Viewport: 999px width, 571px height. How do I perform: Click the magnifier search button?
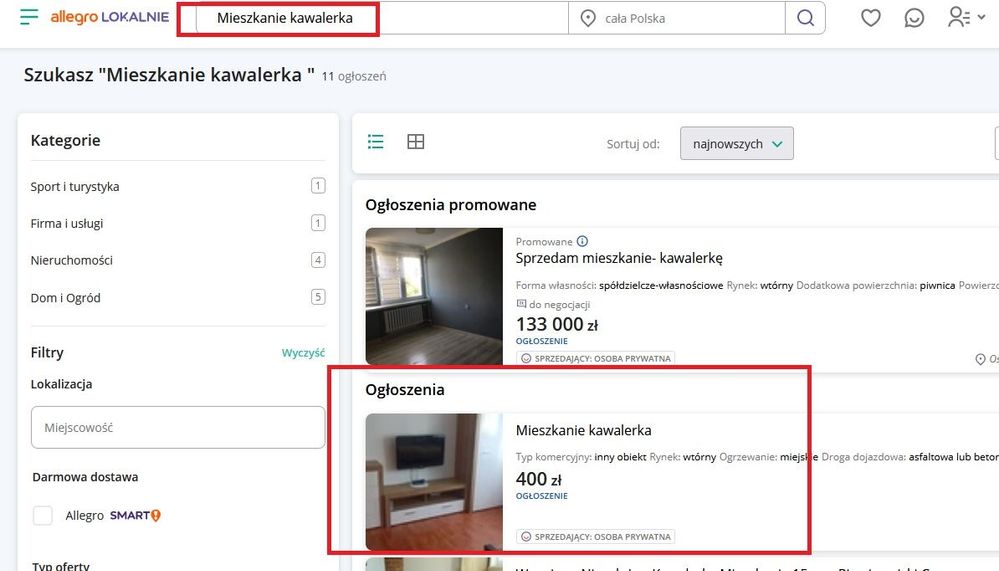tap(805, 18)
